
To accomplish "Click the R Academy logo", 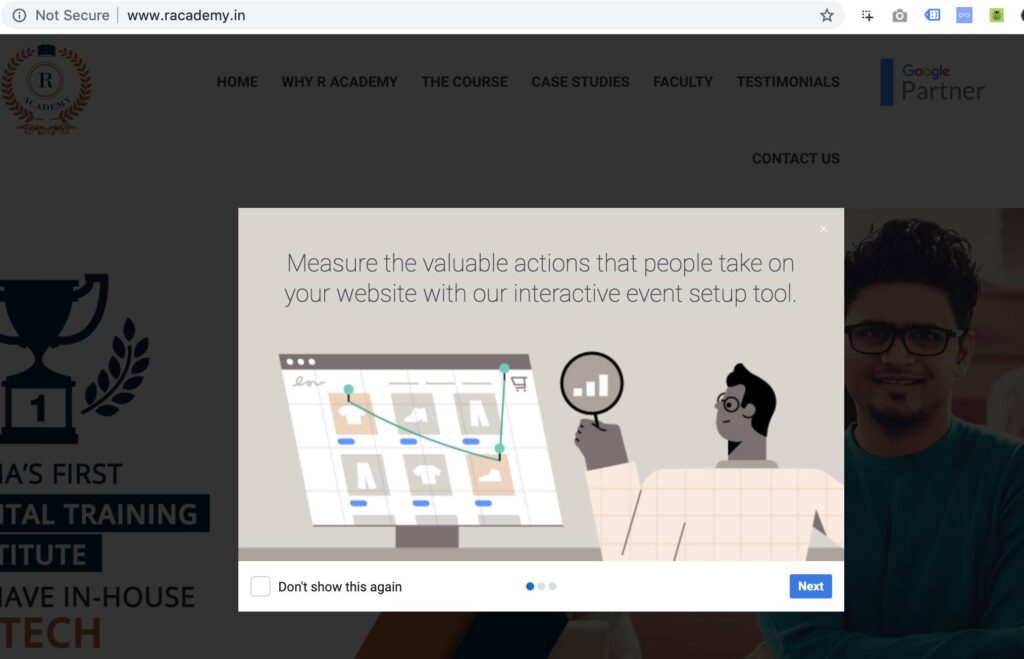I will point(46,89).
